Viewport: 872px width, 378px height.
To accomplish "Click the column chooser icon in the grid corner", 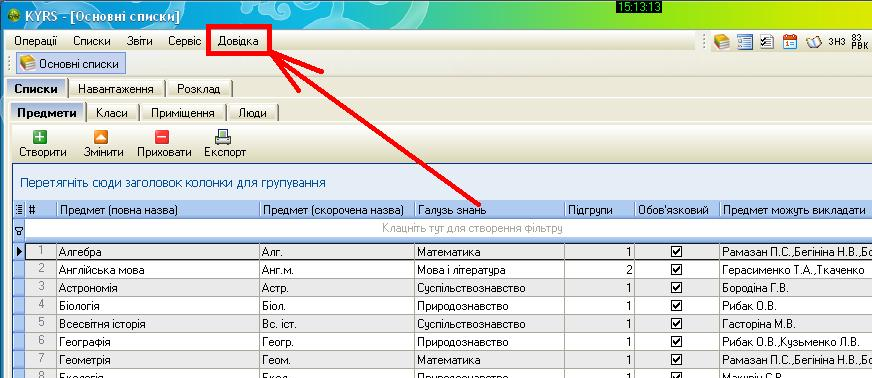I will tap(19, 210).
